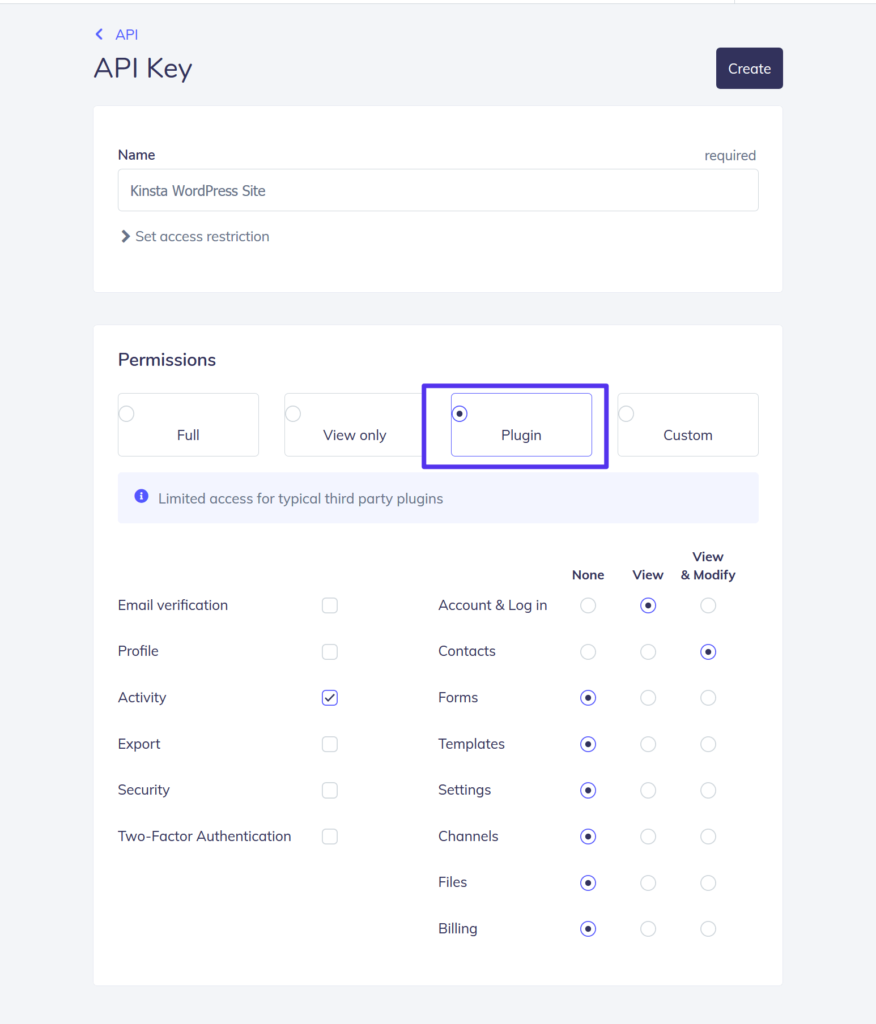
Task: Click the blue info icon next to limited access message
Action: pos(141,496)
